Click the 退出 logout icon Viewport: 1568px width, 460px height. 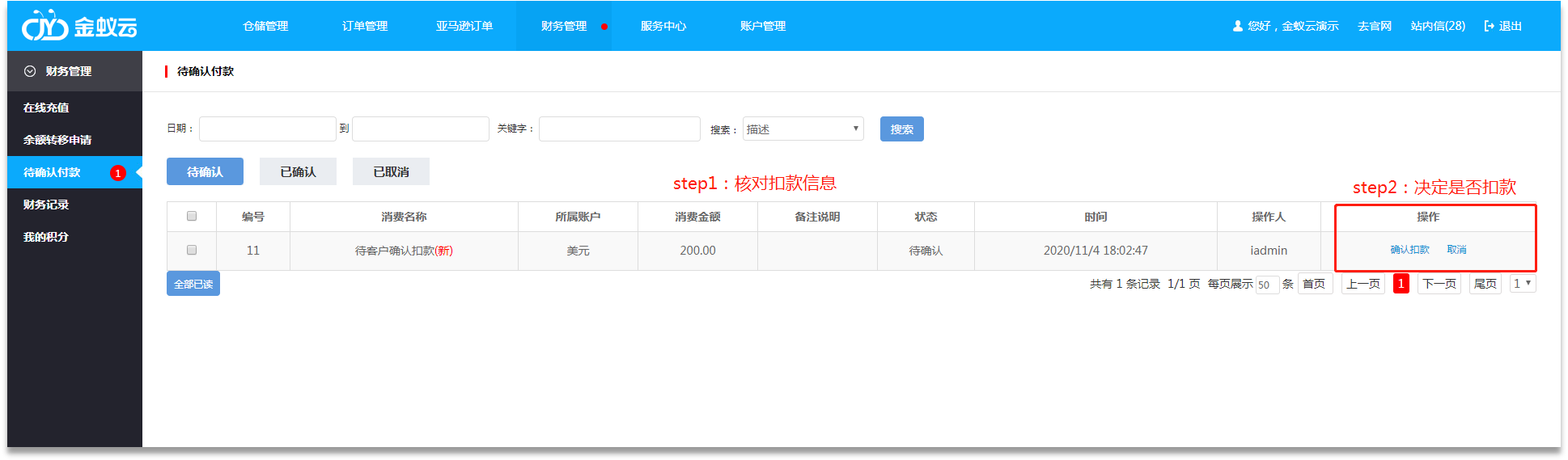point(1489,26)
